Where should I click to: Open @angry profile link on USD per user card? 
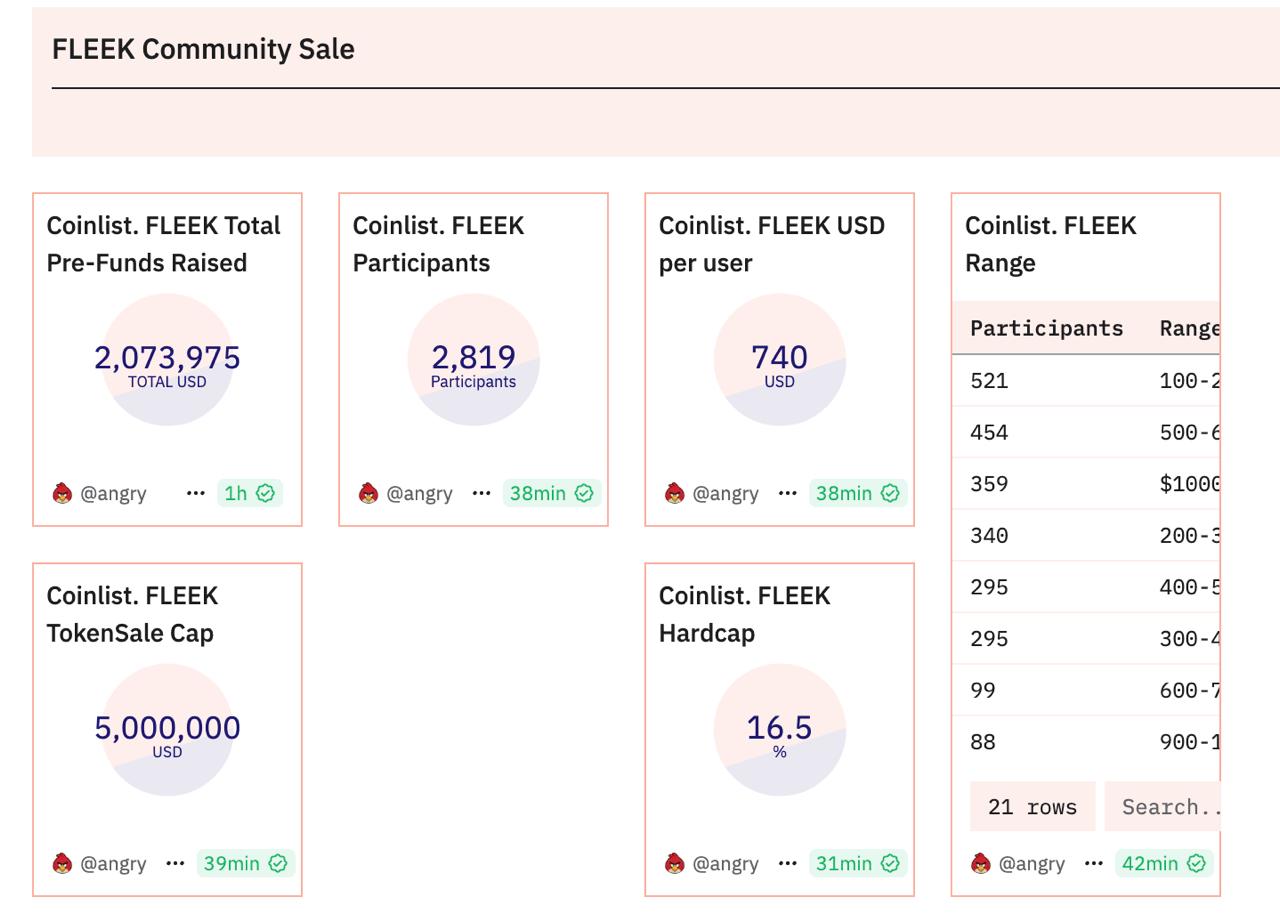(725, 493)
